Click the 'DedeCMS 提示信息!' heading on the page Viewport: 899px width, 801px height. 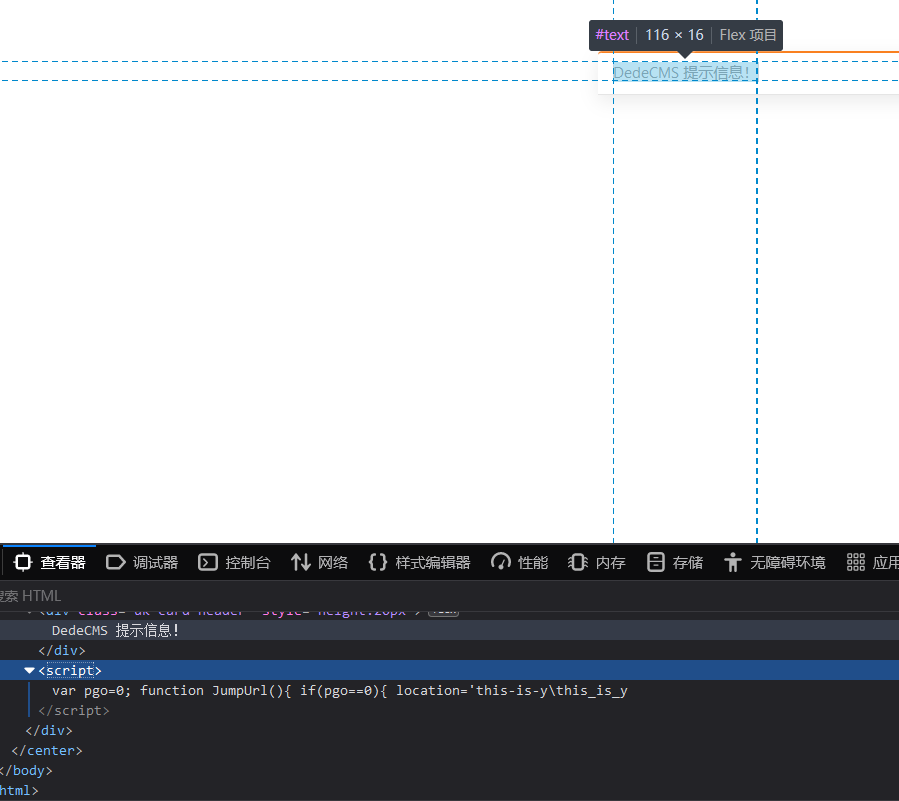681,73
